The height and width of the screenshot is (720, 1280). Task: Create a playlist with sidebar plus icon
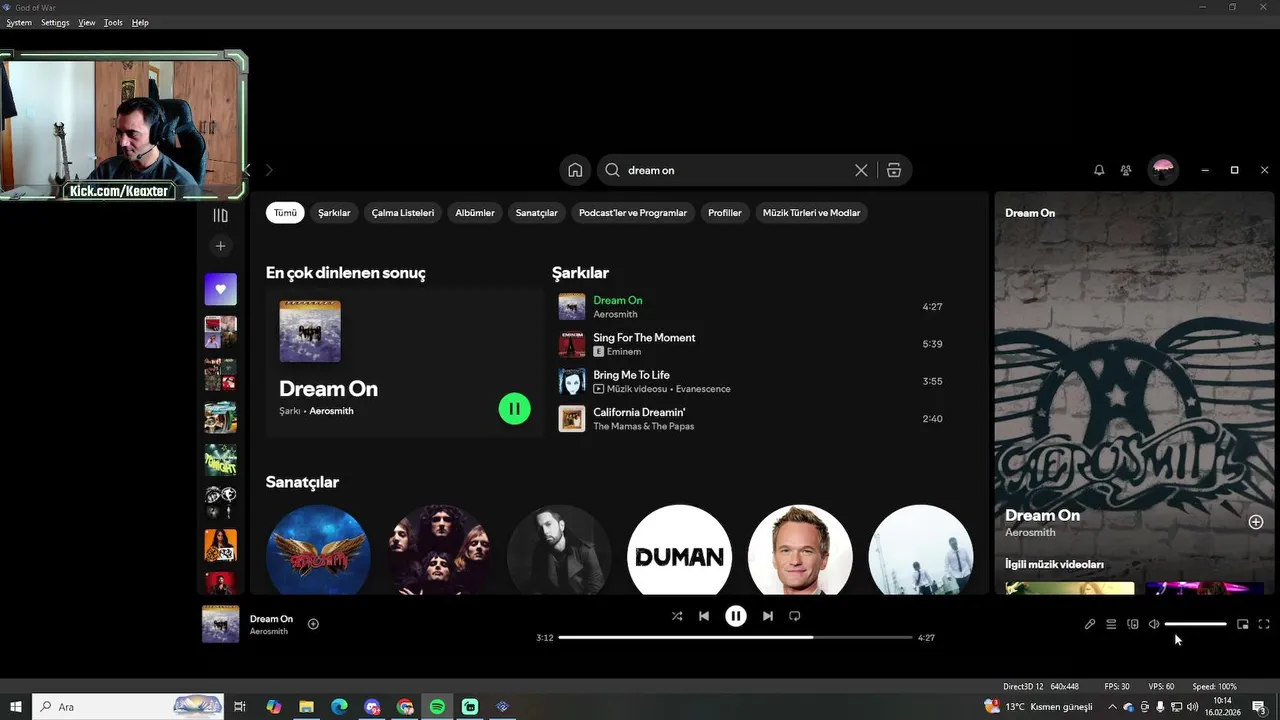pos(221,246)
